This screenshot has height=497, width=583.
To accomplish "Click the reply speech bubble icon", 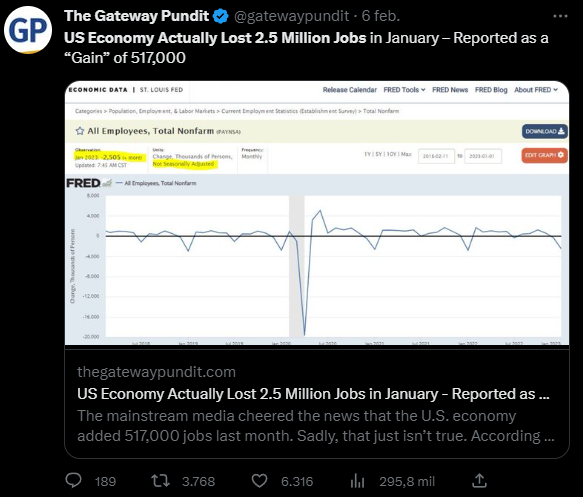I will tap(73, 481).
